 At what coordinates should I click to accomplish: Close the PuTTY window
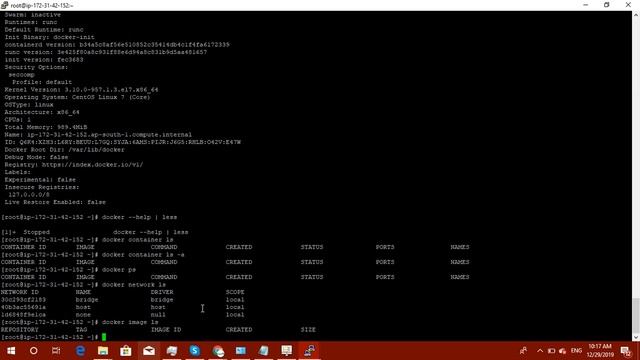[x=628, y=5]
